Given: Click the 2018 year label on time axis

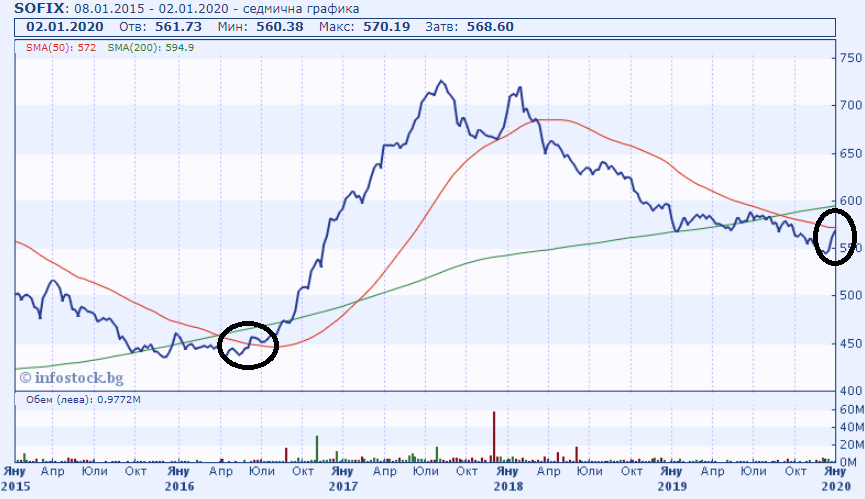Looking at the screenshot, I should [508, 486].
